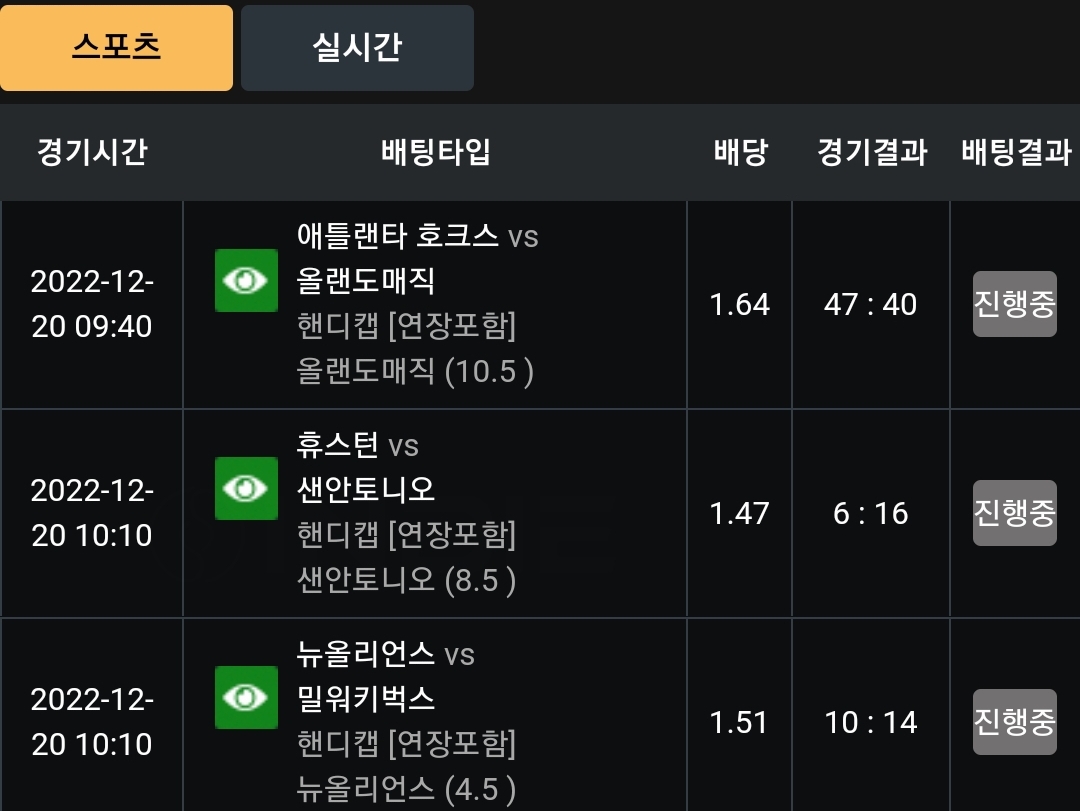
Task: Switch to the 실시간 tab
Action: 357,48
